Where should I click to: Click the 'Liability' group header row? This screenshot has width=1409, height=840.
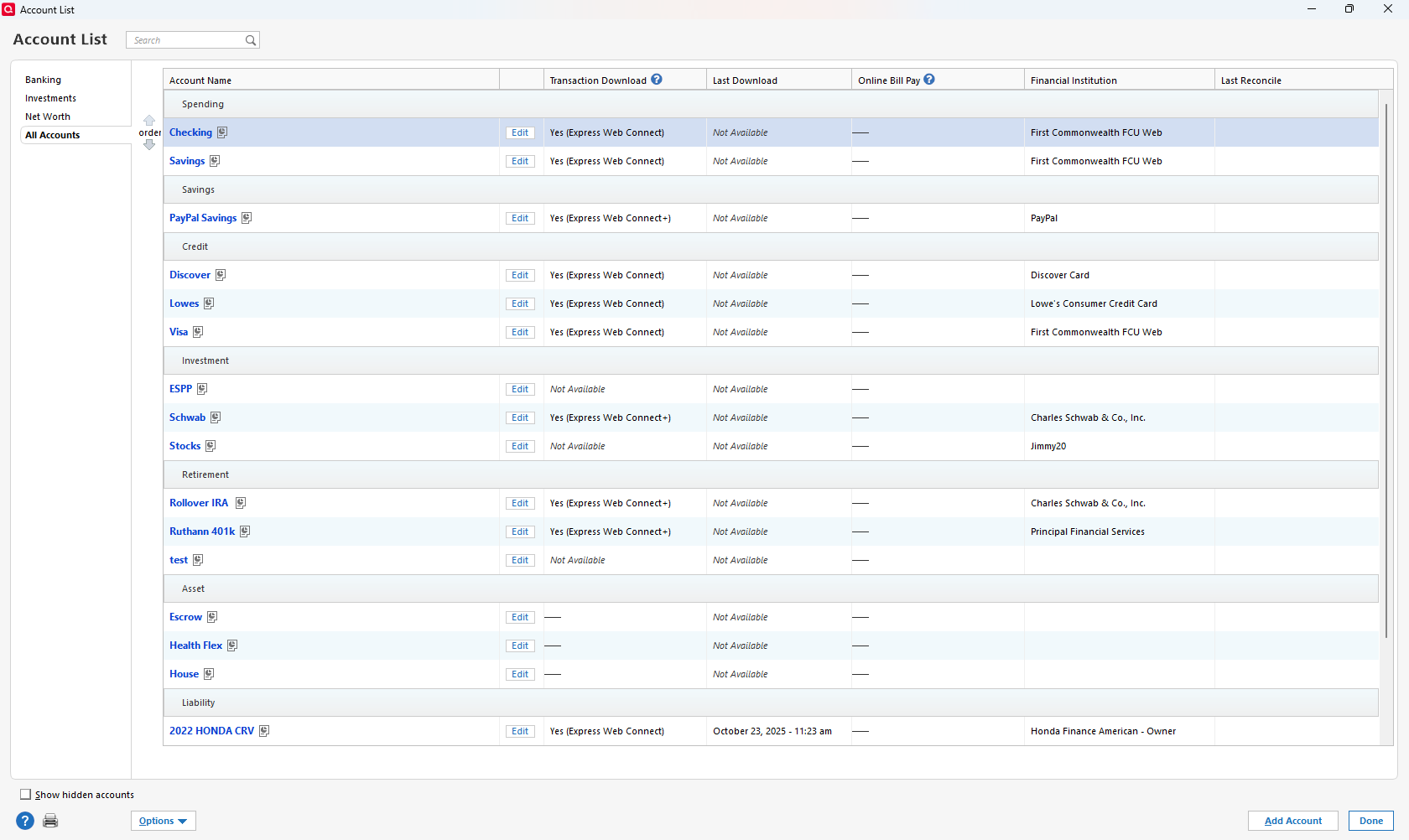pos(771,703)
